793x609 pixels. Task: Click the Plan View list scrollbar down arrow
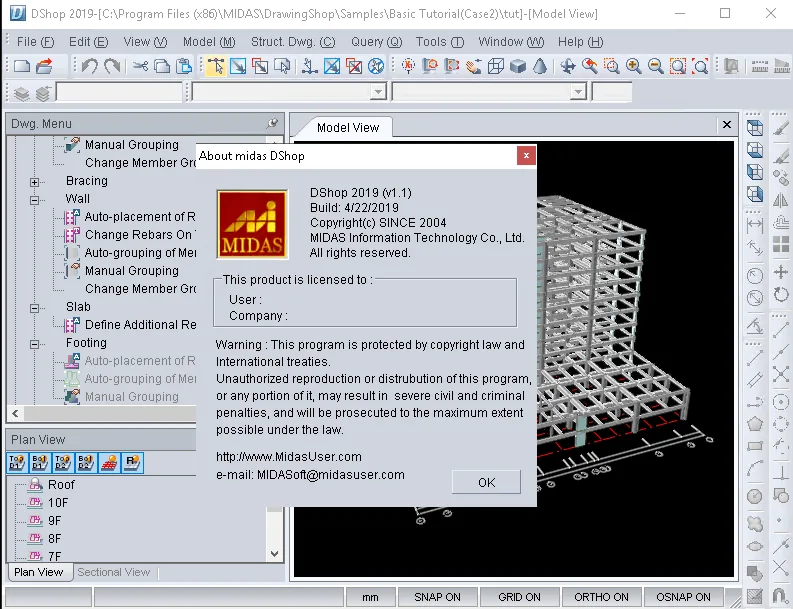275,554
